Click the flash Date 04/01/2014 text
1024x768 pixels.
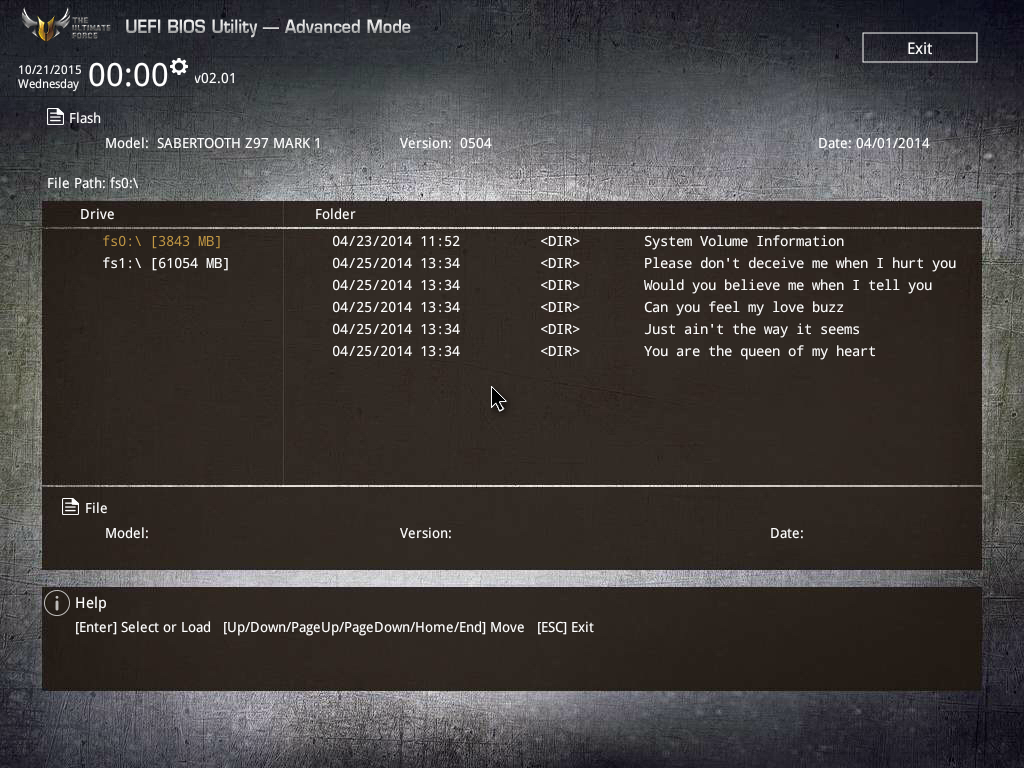point(874,143)
